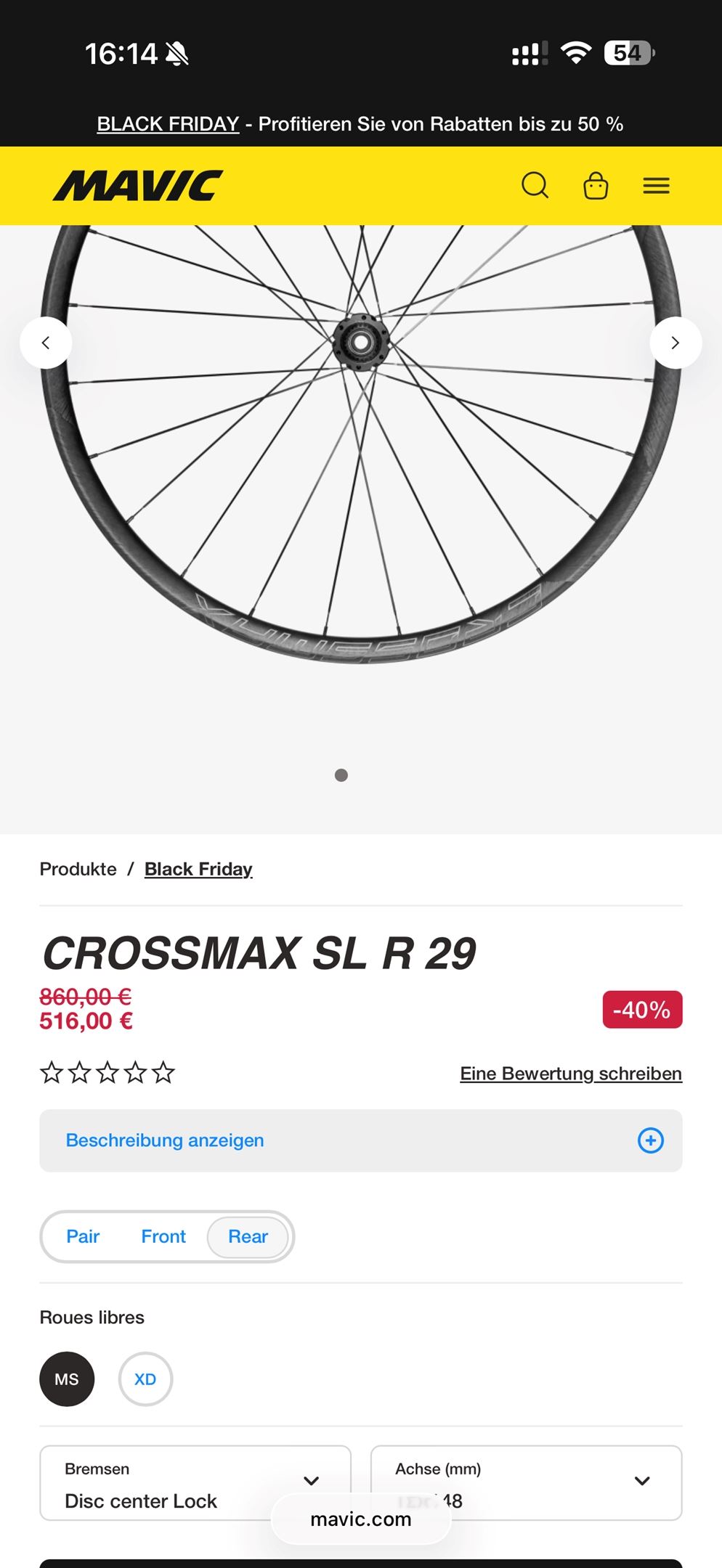Expand Beschreibung anzeigen section
This screenshot has width=722, height=1568.
click(165, 1140)
